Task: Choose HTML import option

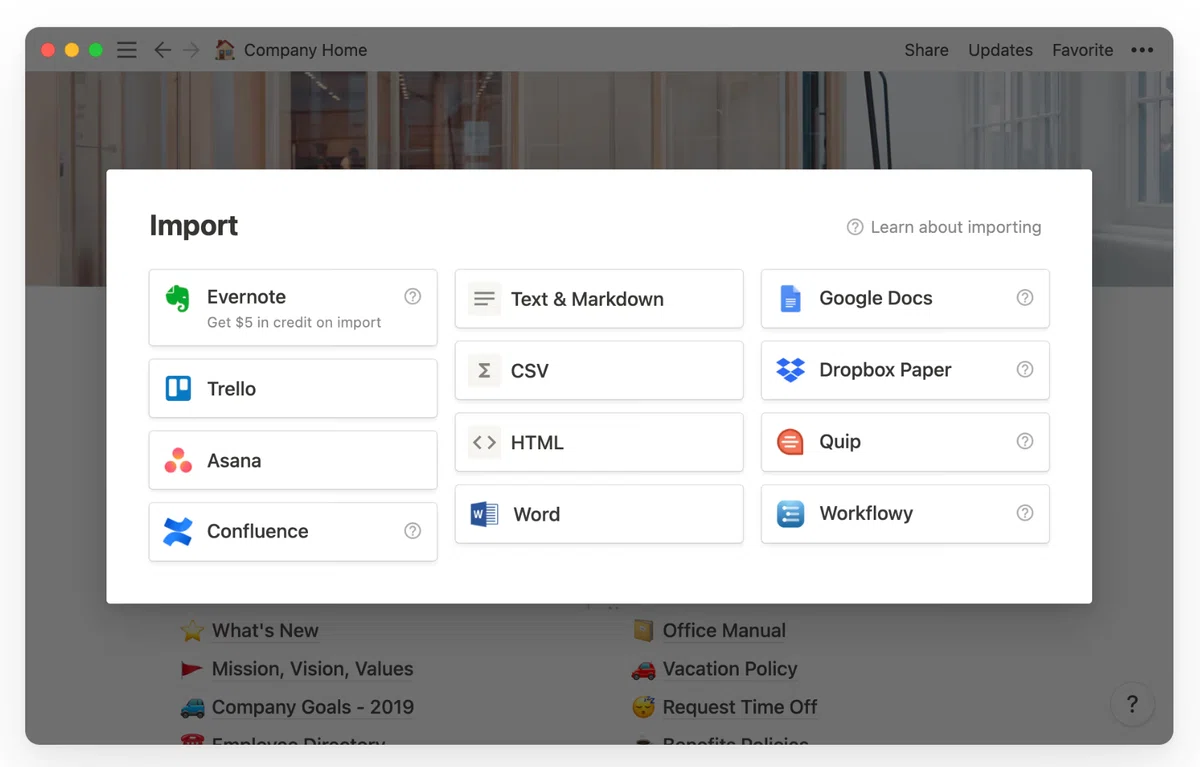Action: pyautogui.click(x=599, y=442)
